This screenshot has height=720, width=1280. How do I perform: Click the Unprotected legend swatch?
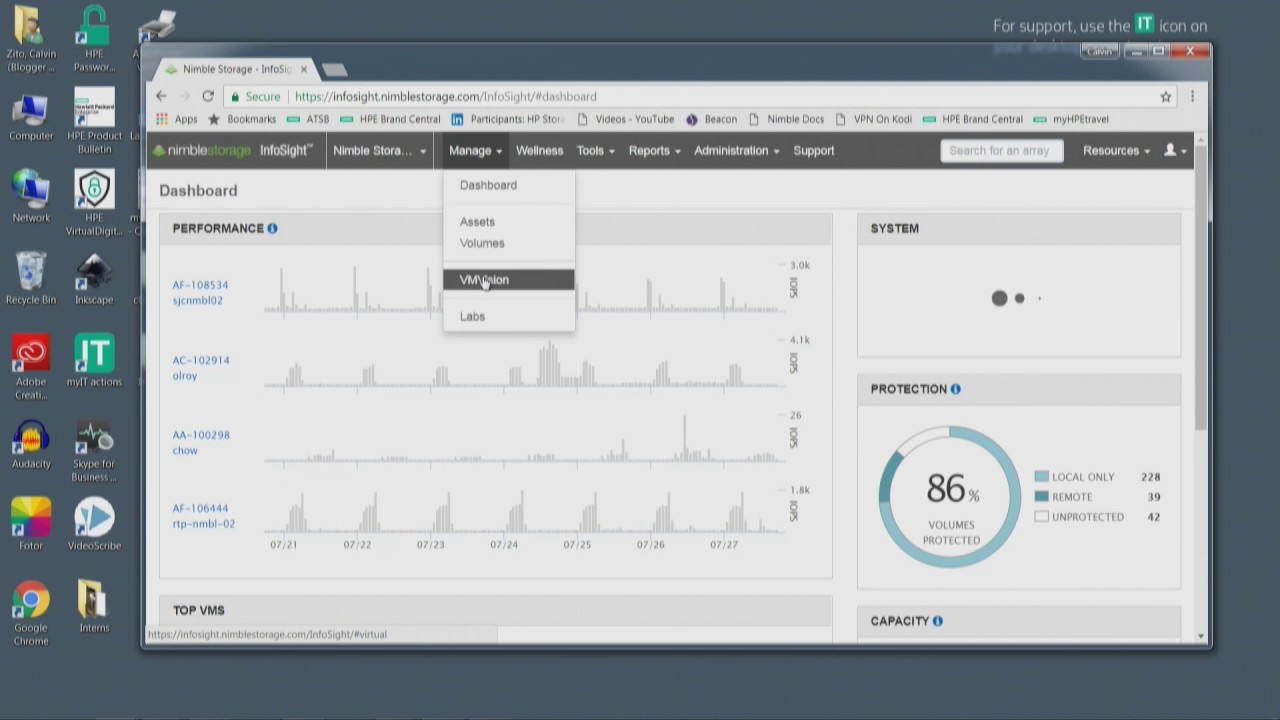tap(1041, 517)
